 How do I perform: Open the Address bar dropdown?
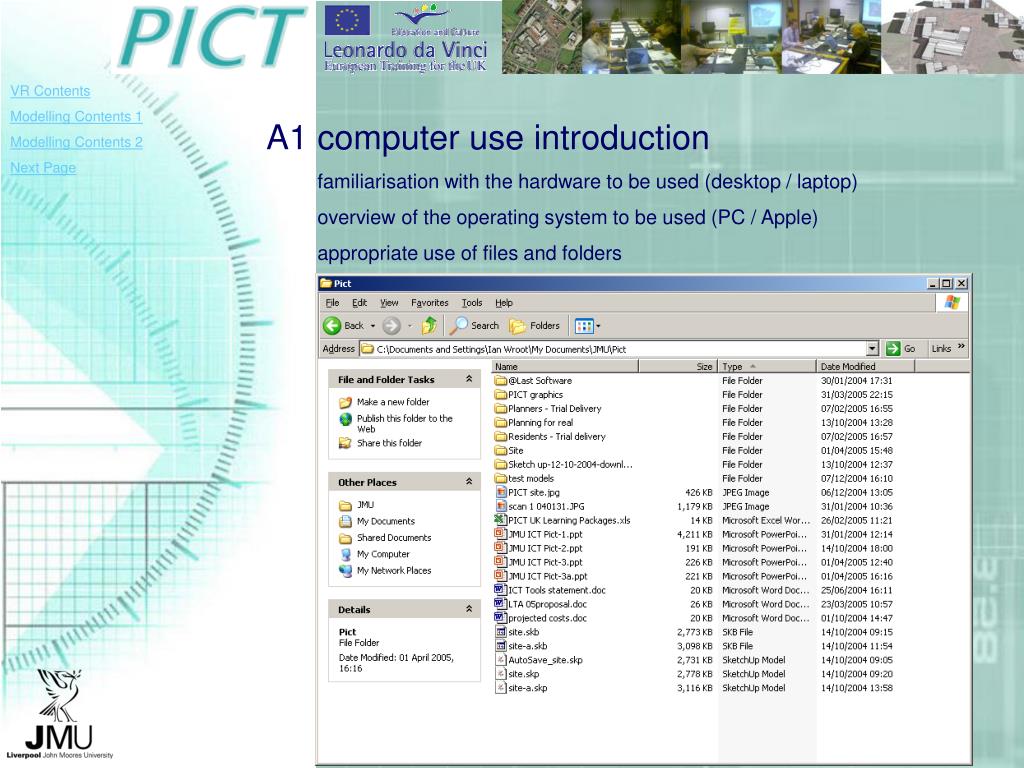tap(872, 349)
